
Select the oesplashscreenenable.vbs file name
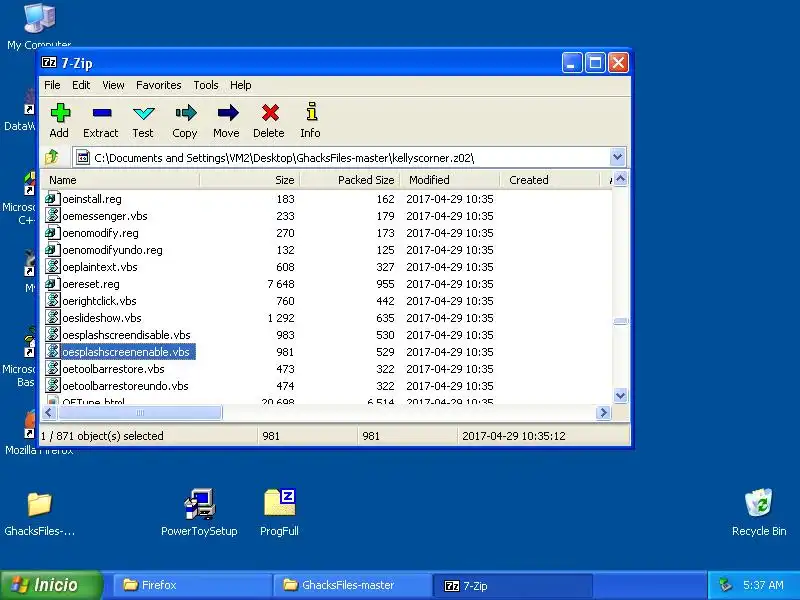(126, 352)
